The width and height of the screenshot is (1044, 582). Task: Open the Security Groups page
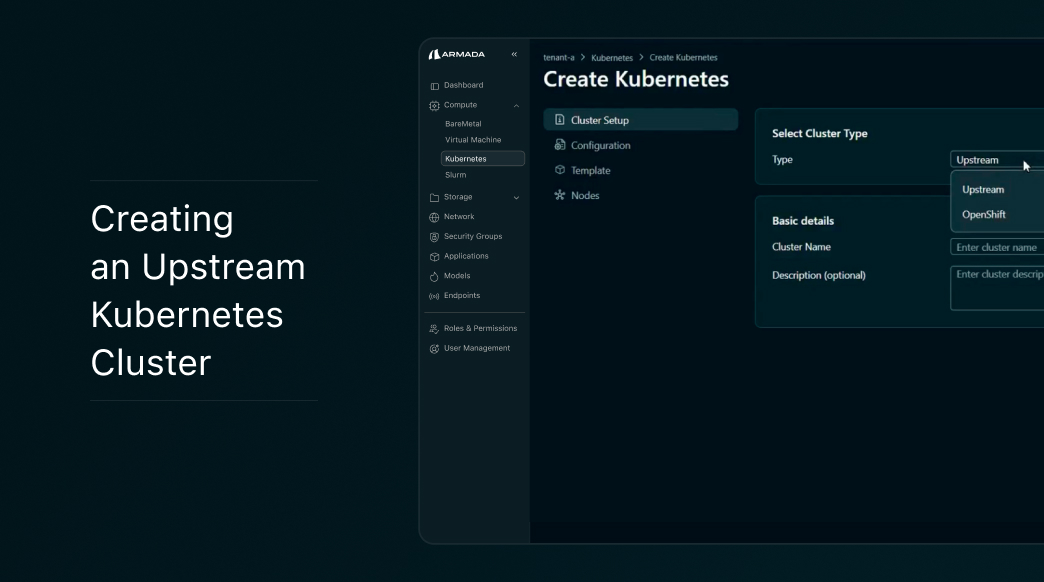point(473,236)
